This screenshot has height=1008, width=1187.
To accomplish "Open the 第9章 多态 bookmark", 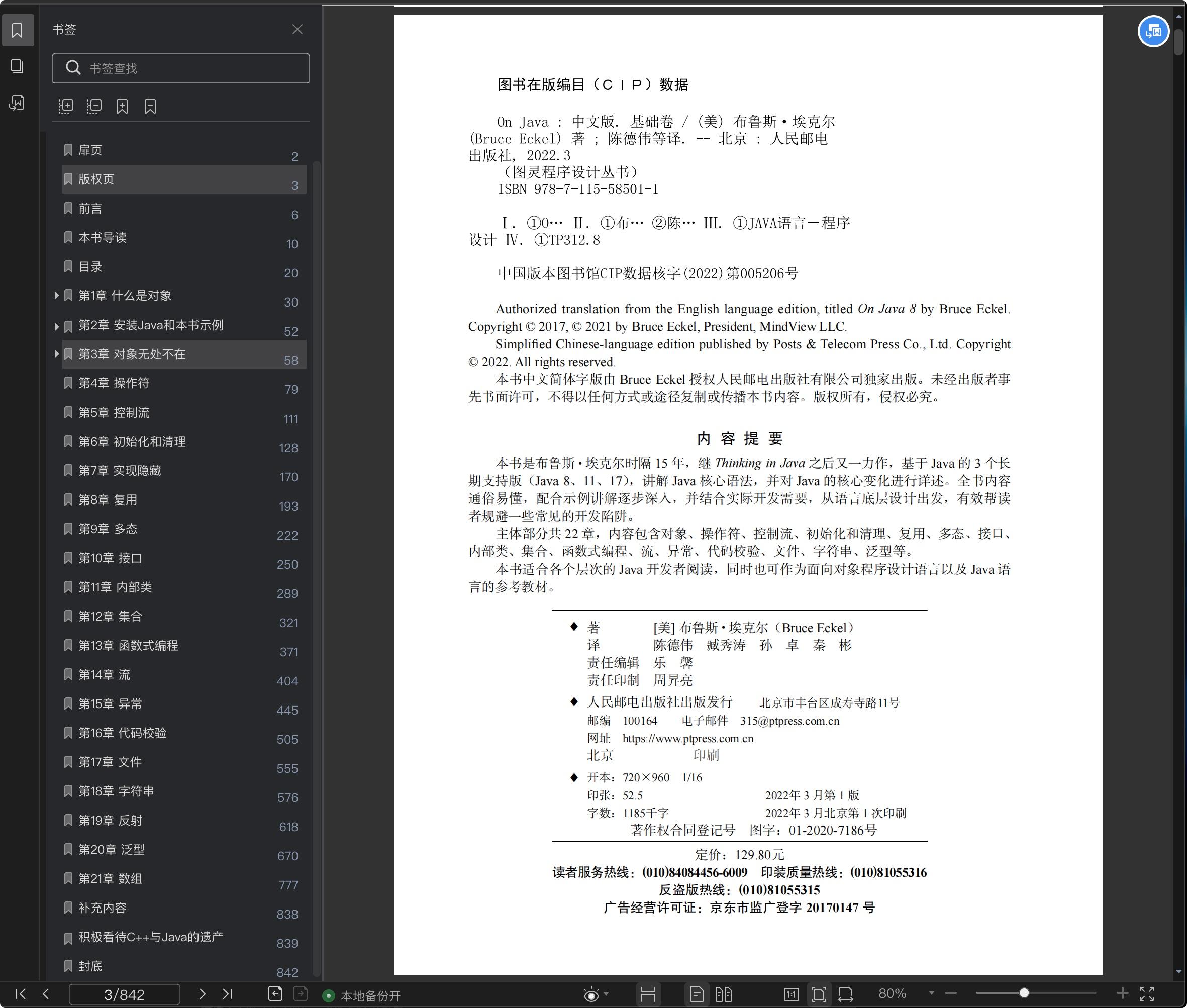I will [184, 529].
